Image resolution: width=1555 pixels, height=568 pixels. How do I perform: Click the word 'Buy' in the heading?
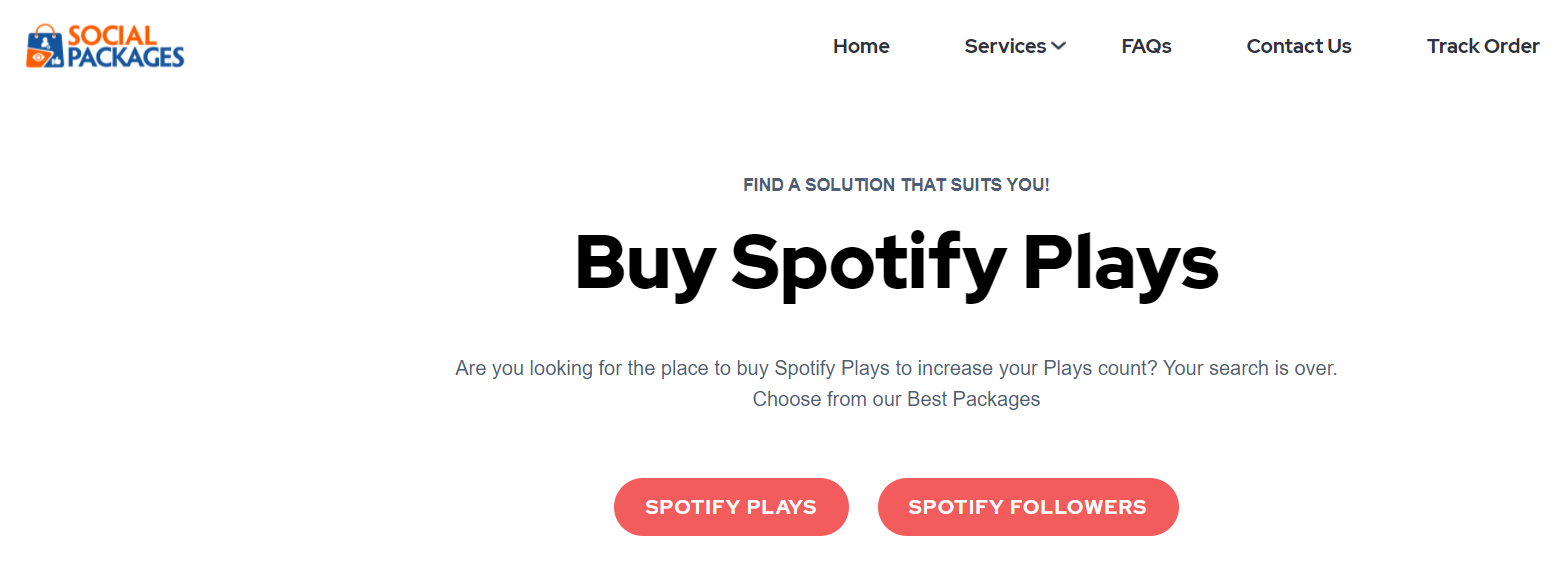645,264
